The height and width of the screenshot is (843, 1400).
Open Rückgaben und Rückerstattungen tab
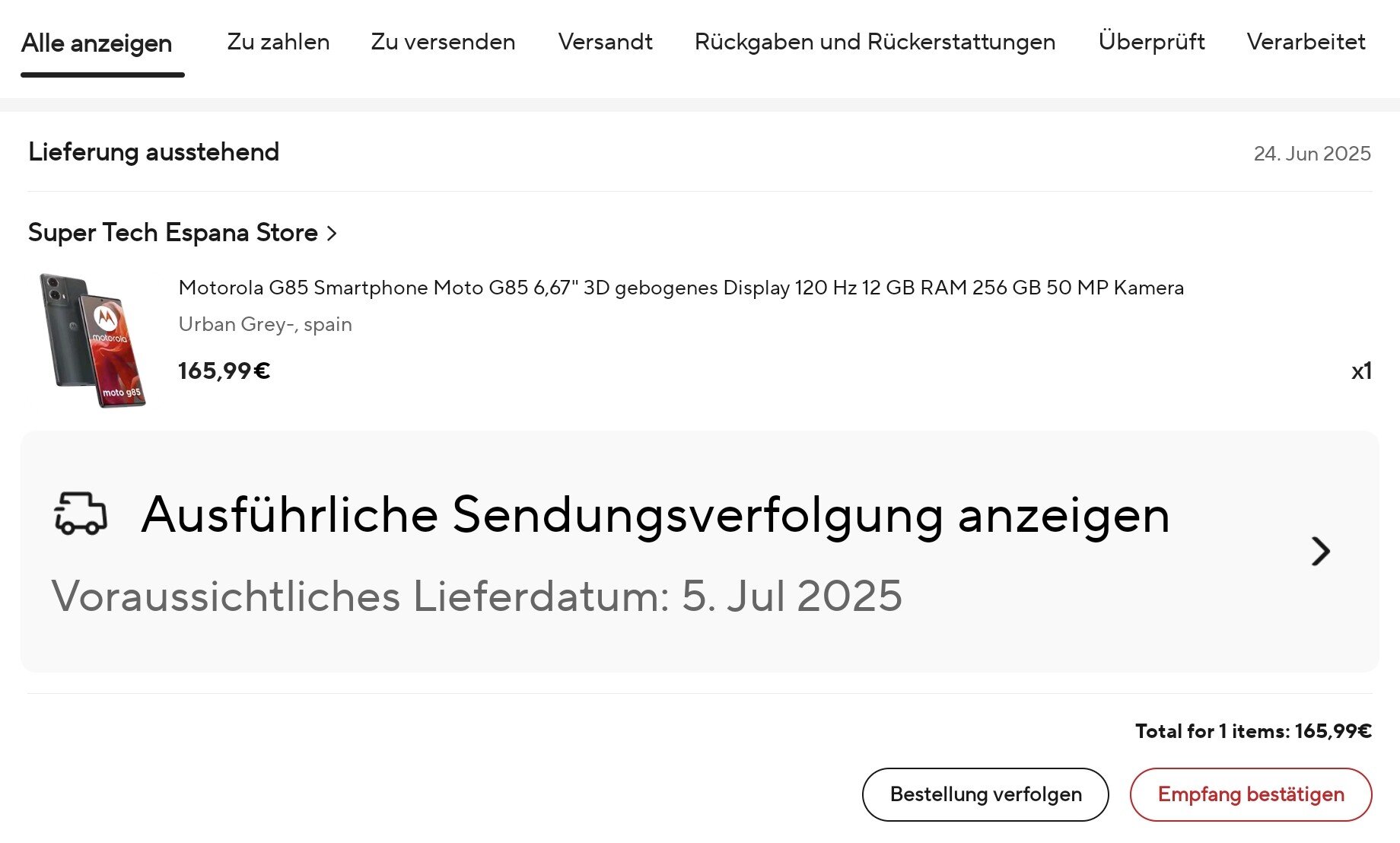click(x=874, y=42)
